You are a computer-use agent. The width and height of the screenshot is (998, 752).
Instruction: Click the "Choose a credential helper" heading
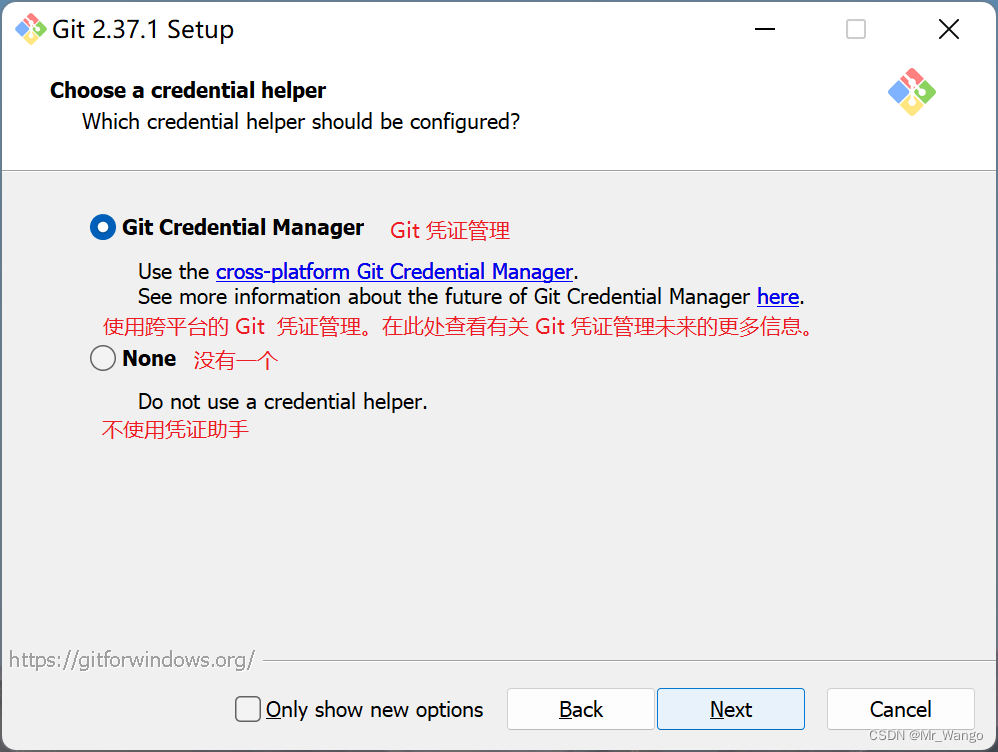point(187,90)
